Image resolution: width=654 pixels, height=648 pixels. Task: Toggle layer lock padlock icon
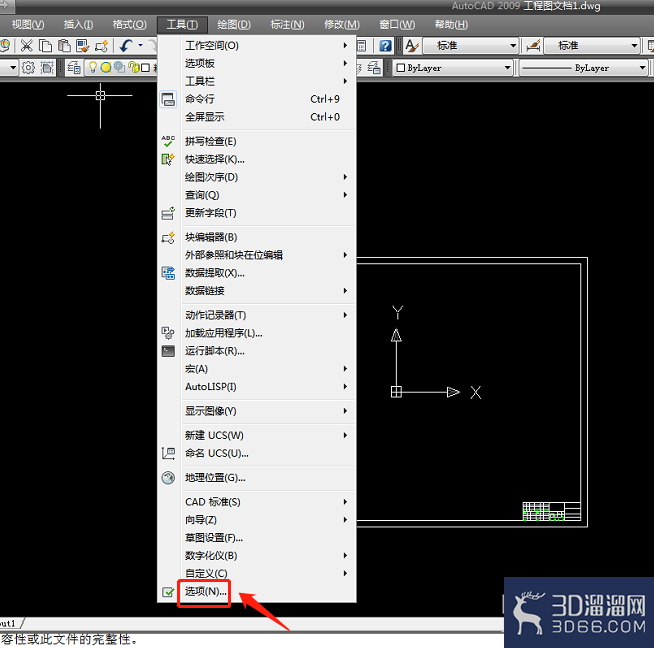(133, 67)
